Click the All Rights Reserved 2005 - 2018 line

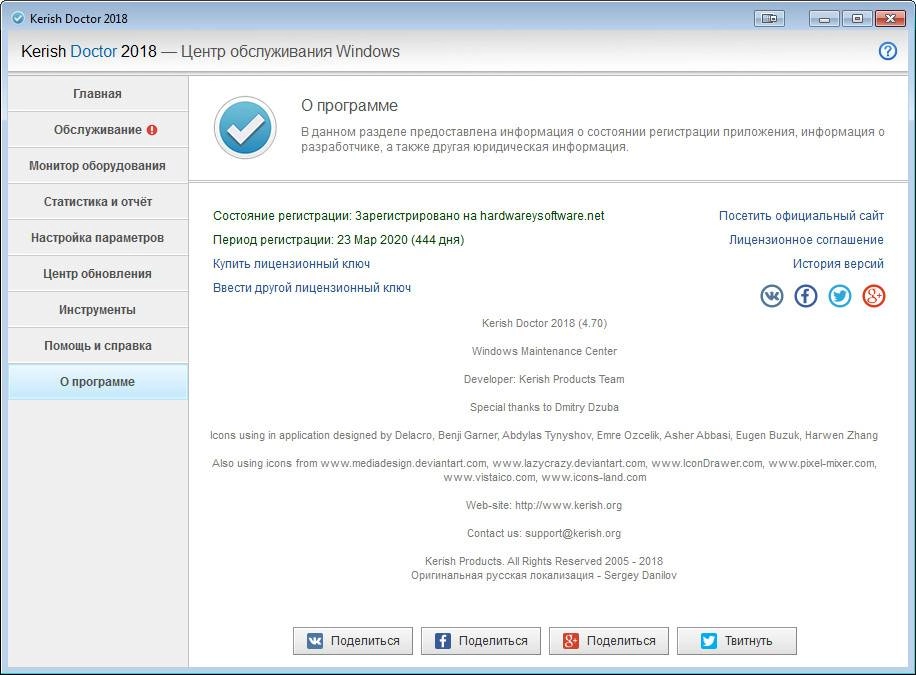point(544,561)
